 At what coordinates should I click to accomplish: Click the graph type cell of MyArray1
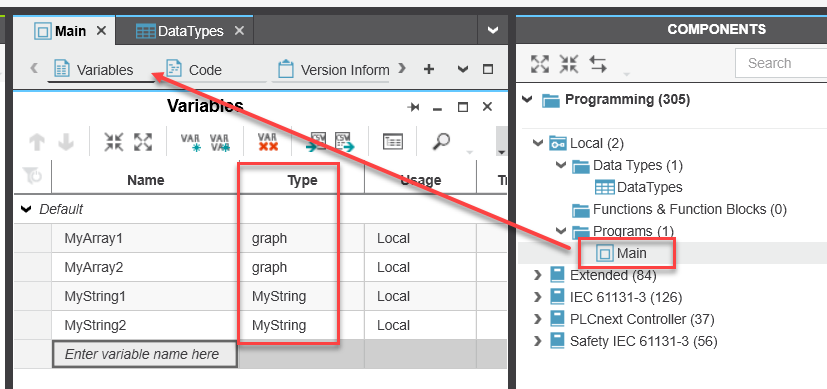(302, 238)
